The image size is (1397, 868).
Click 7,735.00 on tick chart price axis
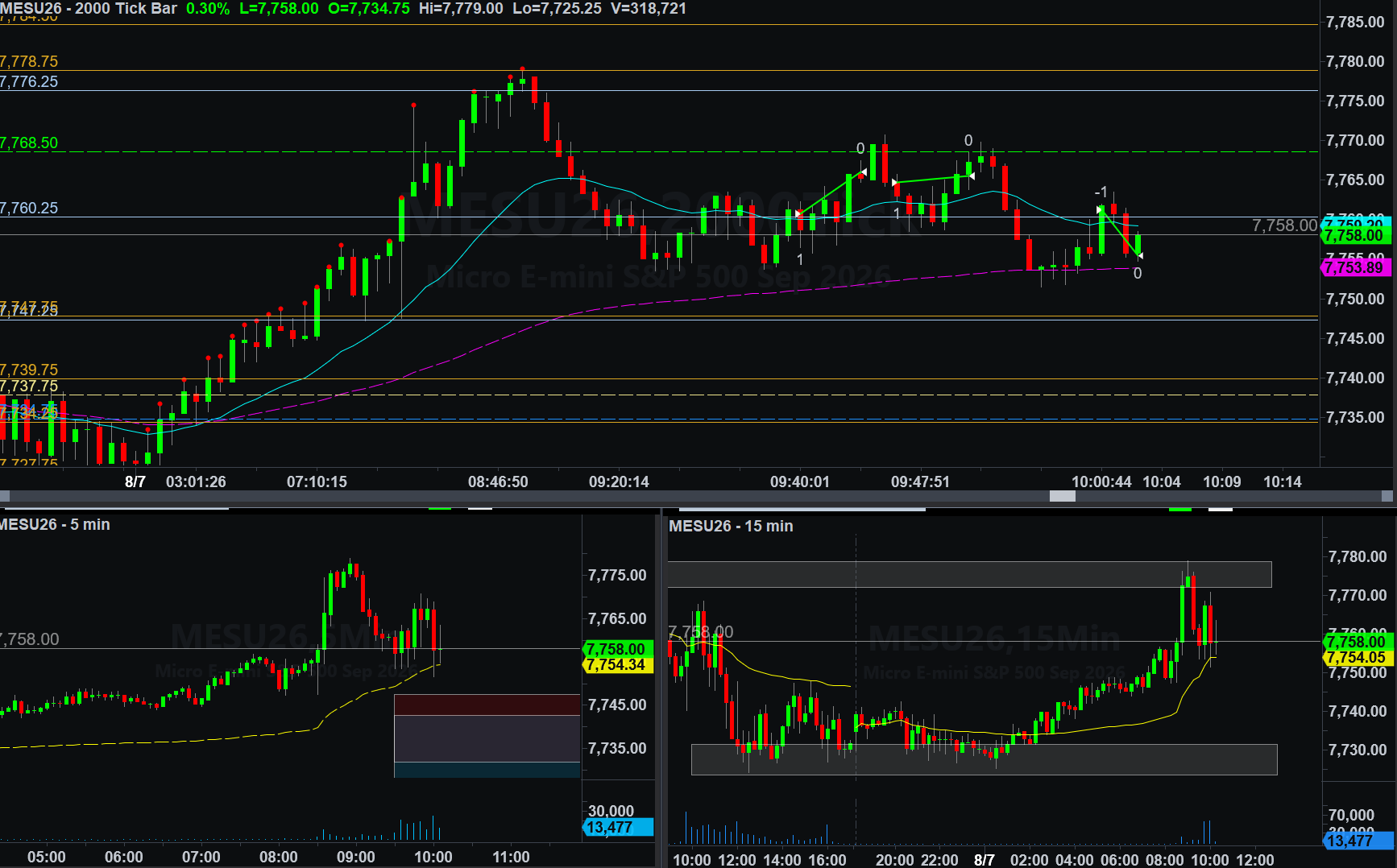pos(1355,417)
